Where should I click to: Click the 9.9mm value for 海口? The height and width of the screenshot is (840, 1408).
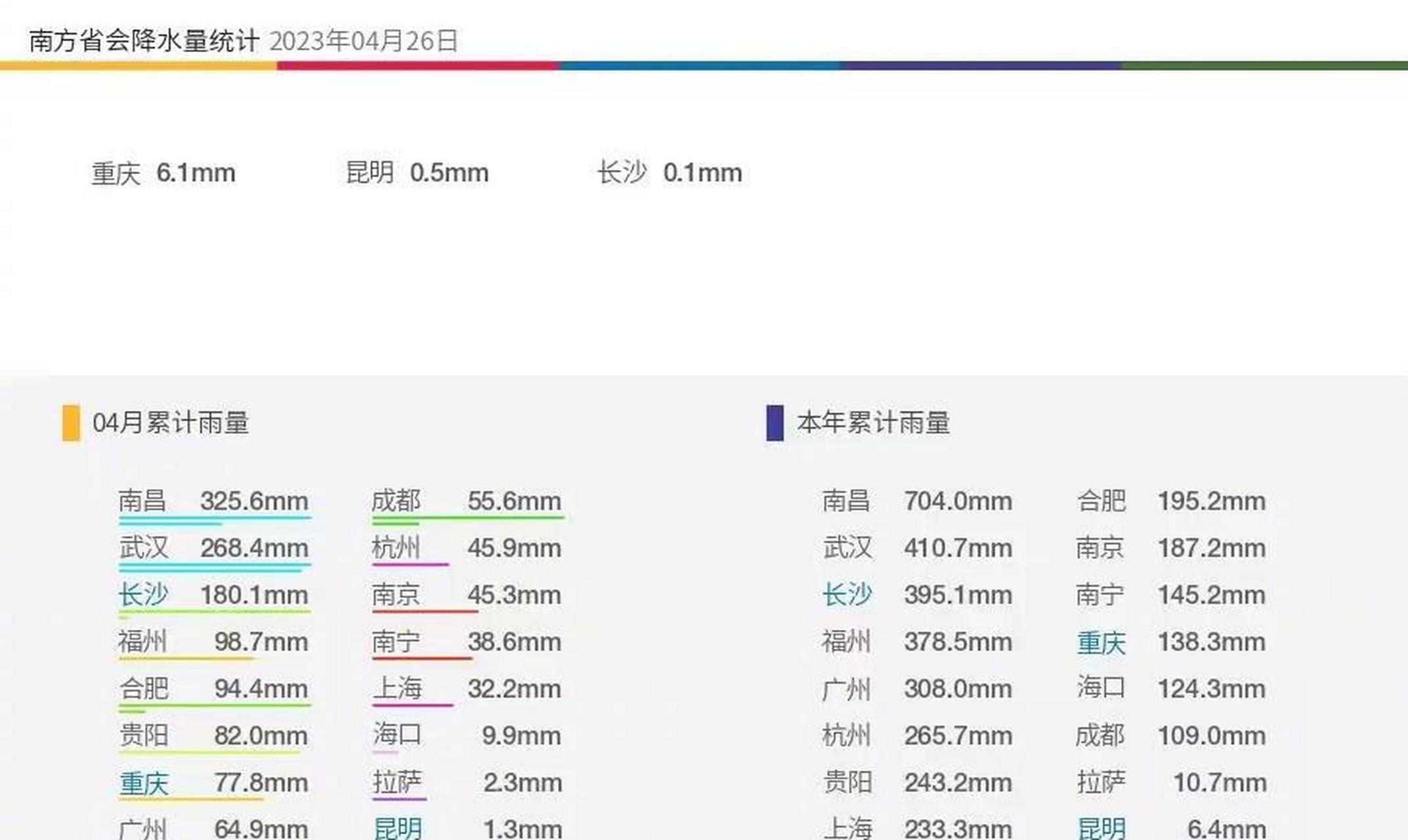522,736
